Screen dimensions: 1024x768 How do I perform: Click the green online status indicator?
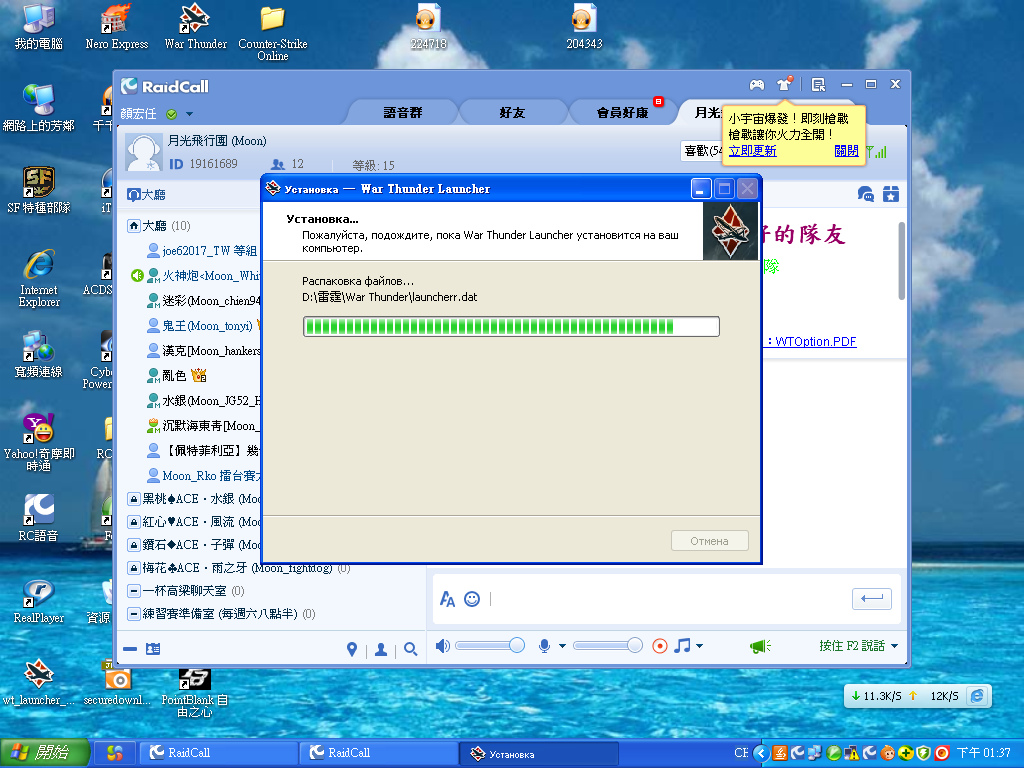click(x=172, y=114)
